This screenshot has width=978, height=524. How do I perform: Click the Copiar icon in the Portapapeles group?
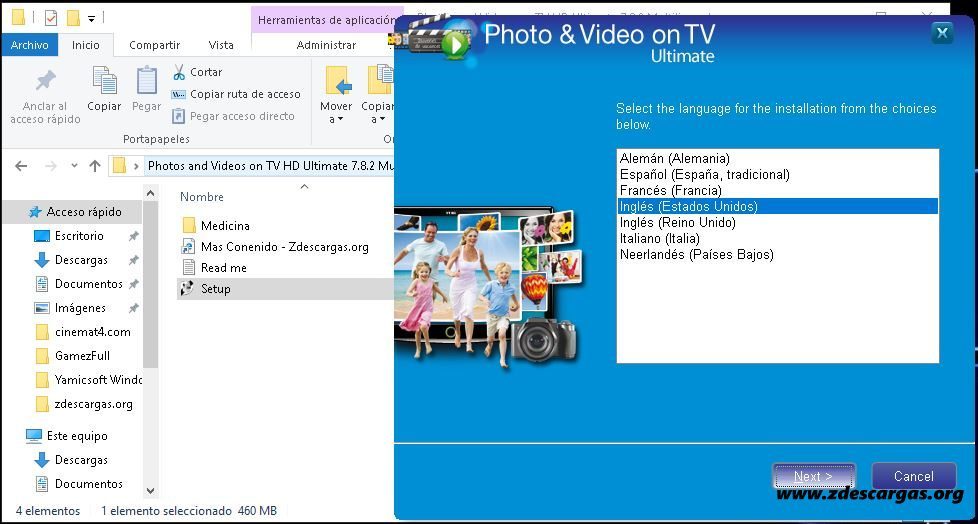click(105, 80)
